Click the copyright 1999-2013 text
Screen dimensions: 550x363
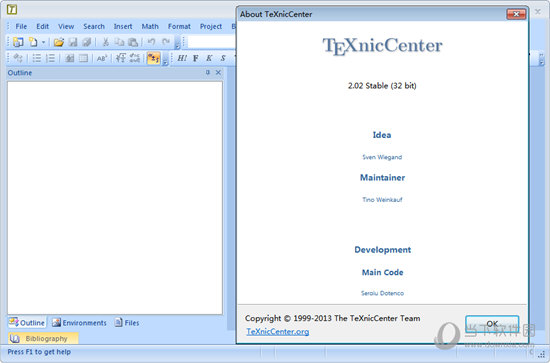pyautogui.click(x=332, y=318)
